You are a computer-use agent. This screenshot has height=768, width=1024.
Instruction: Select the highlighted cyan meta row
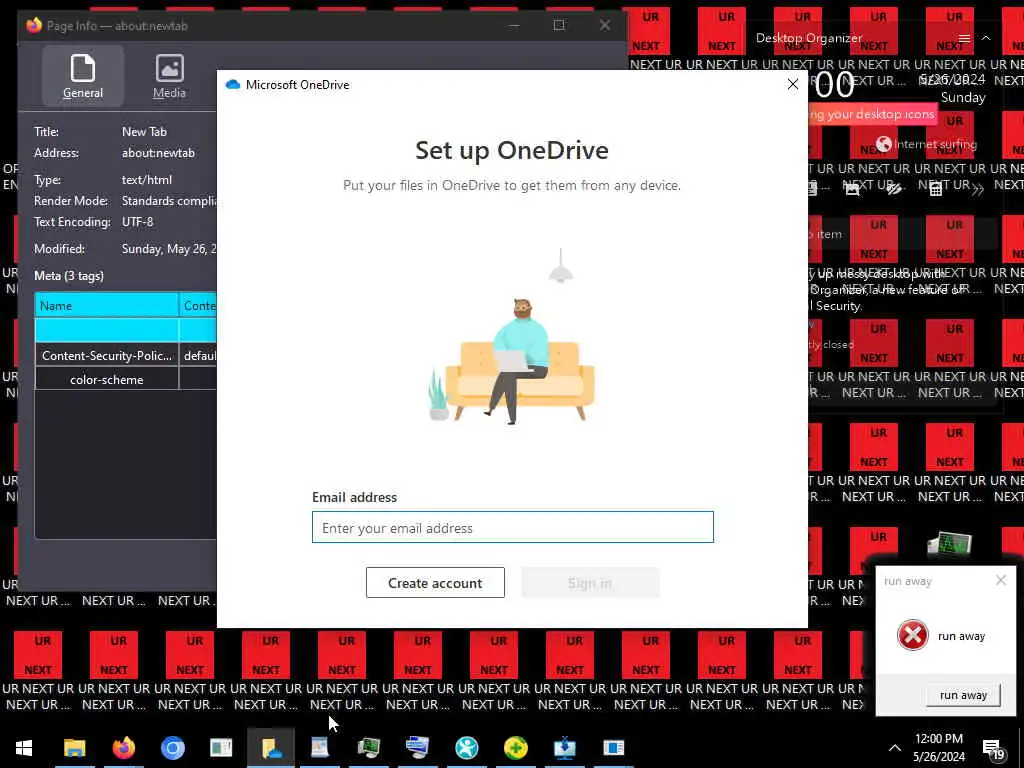coord(125,330)
